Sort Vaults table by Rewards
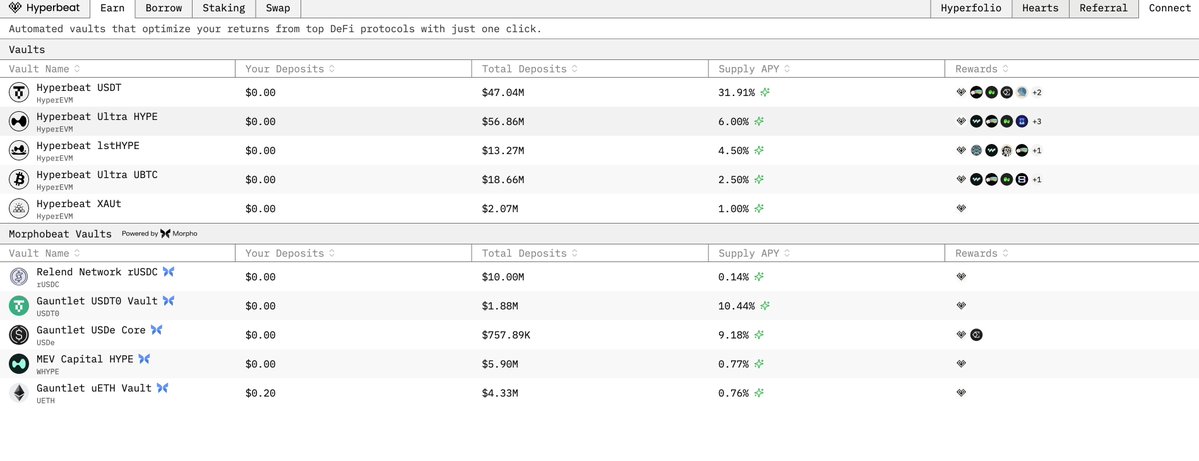The height and width of the screenshot is (461, 1199). 981,69
